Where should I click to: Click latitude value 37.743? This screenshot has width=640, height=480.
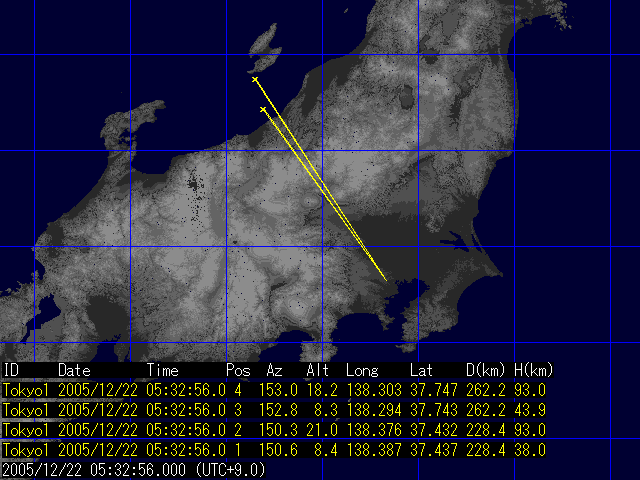(434, 410)
